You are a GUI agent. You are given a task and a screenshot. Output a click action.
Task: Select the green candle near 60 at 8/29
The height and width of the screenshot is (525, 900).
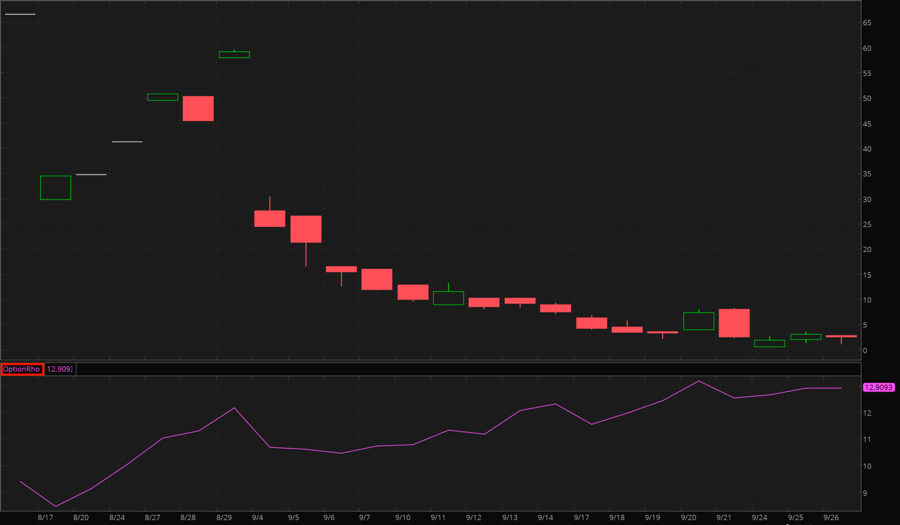click(x=234, y=55)
